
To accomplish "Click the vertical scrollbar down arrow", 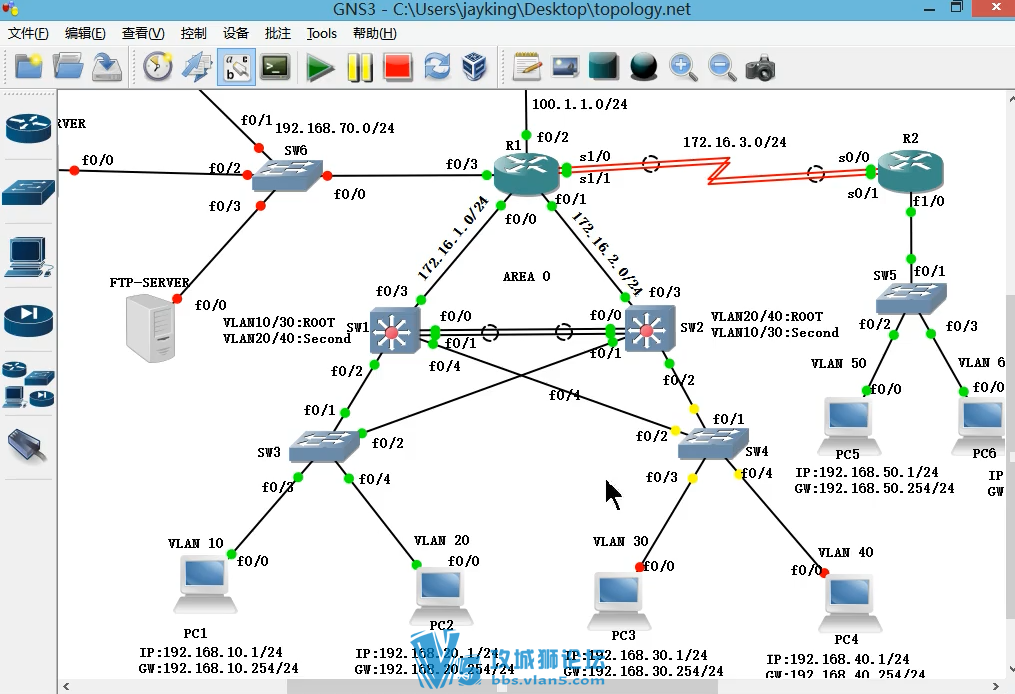I will (1011, 670).
